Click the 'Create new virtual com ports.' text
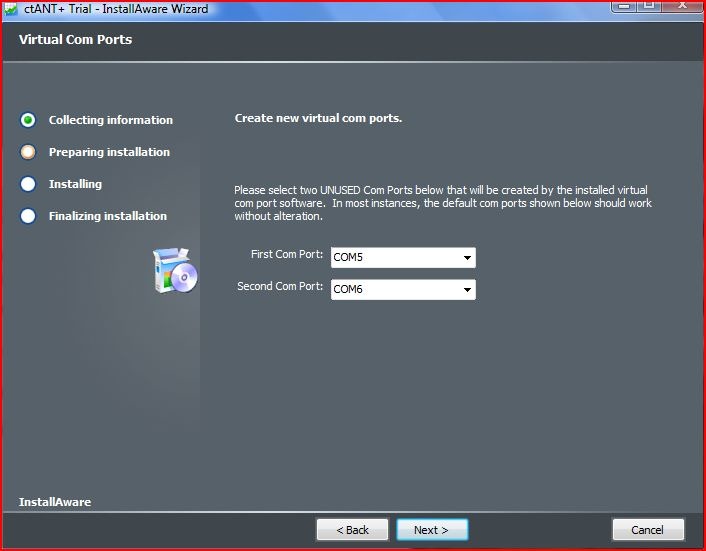The height and width of the screenshot is (551, 706). click(318, 118)
